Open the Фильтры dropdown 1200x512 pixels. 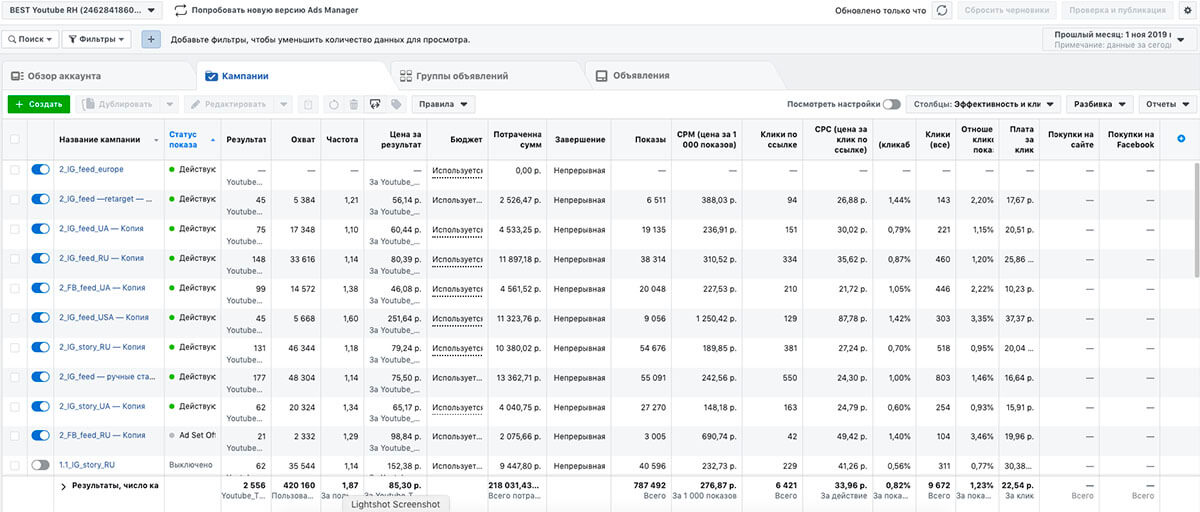point(97,40)
